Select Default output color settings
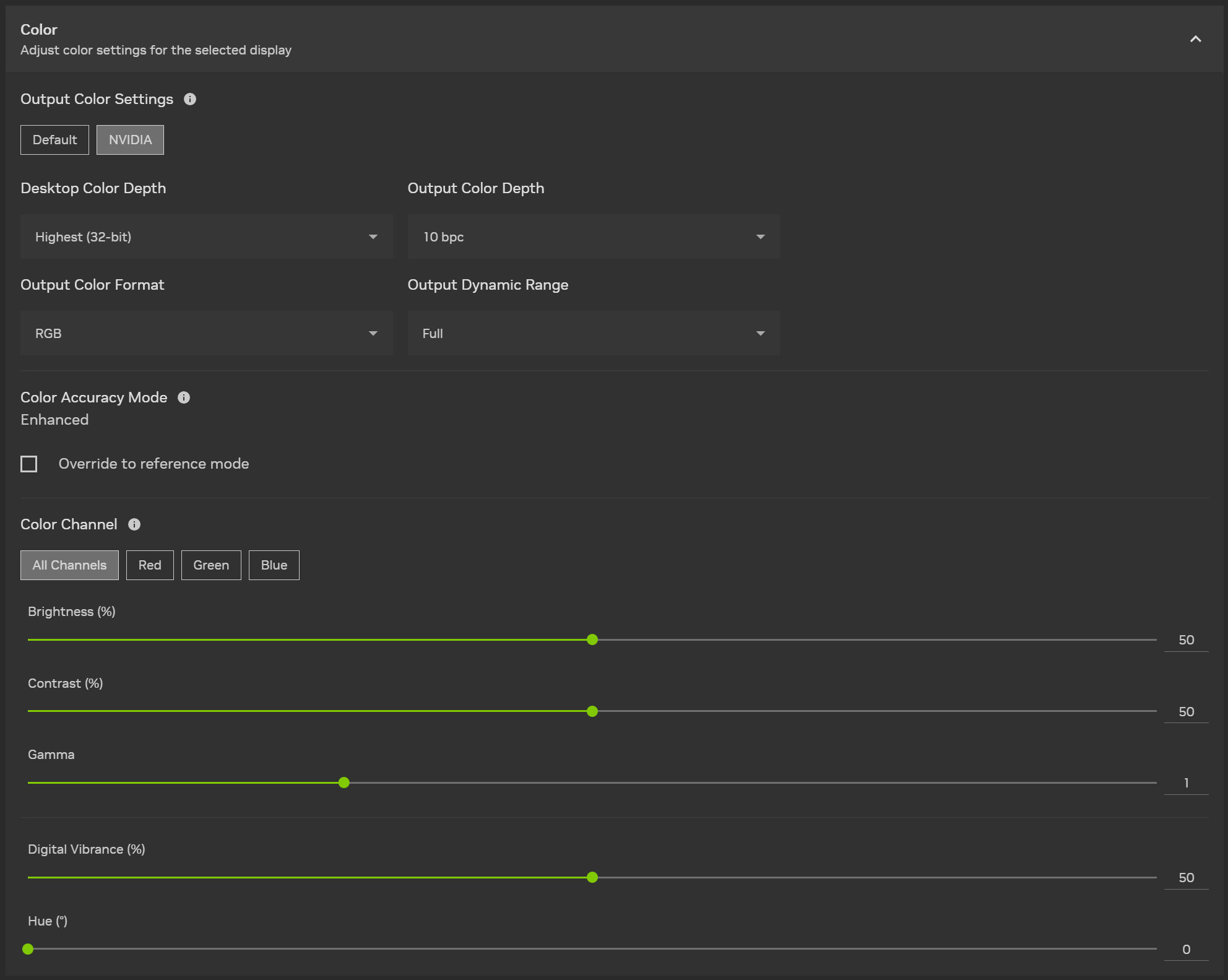This screenshot has width=1228, height=980. (54, 140)
